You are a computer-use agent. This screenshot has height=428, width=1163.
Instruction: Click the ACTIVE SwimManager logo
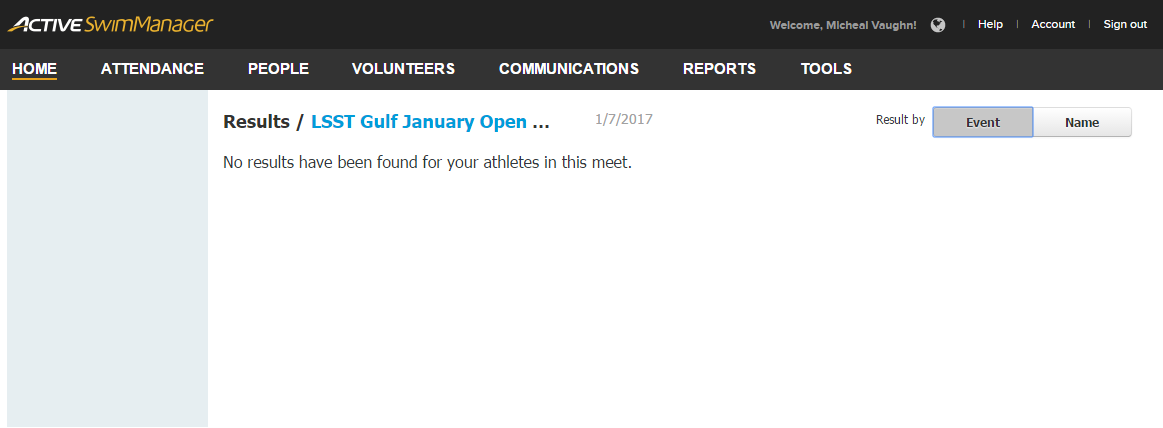pyautogui.click(x=111, y=24)
